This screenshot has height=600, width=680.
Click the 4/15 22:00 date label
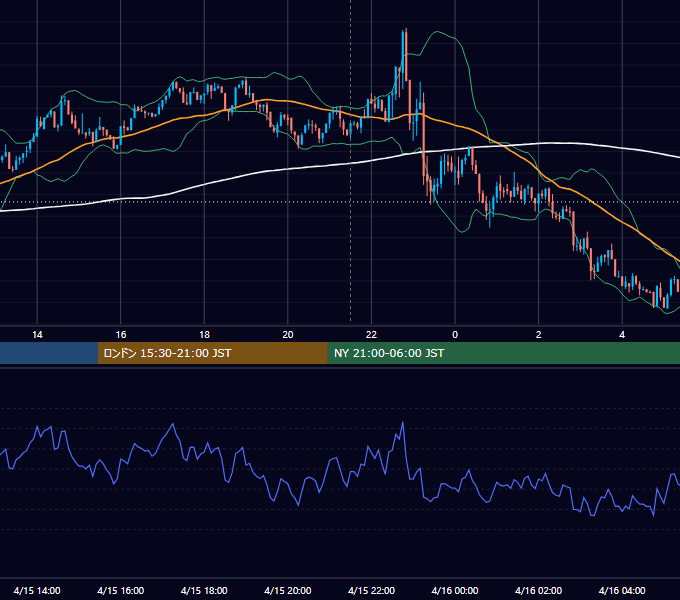click(x=371, y=590)
